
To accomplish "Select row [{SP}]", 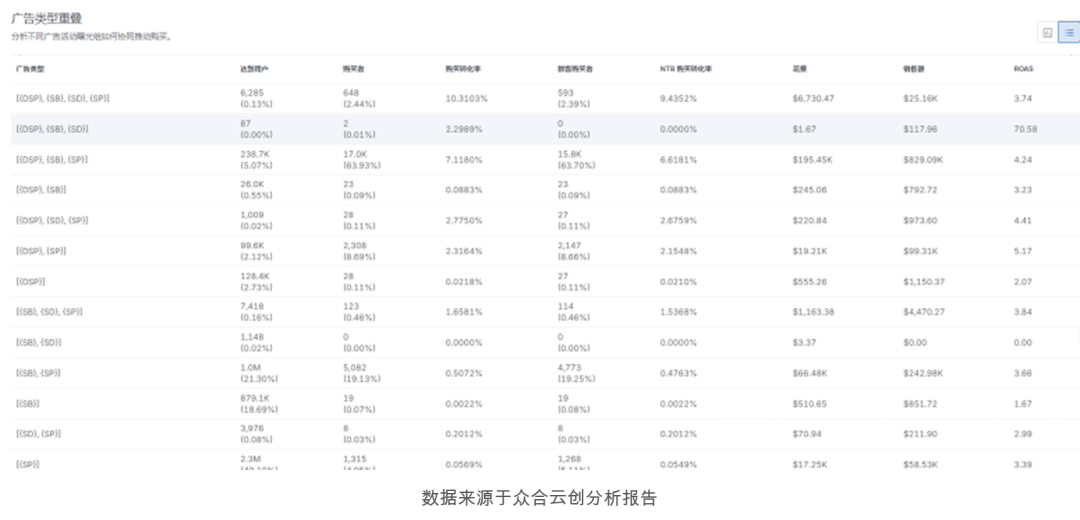I will (x=545, y=459).
